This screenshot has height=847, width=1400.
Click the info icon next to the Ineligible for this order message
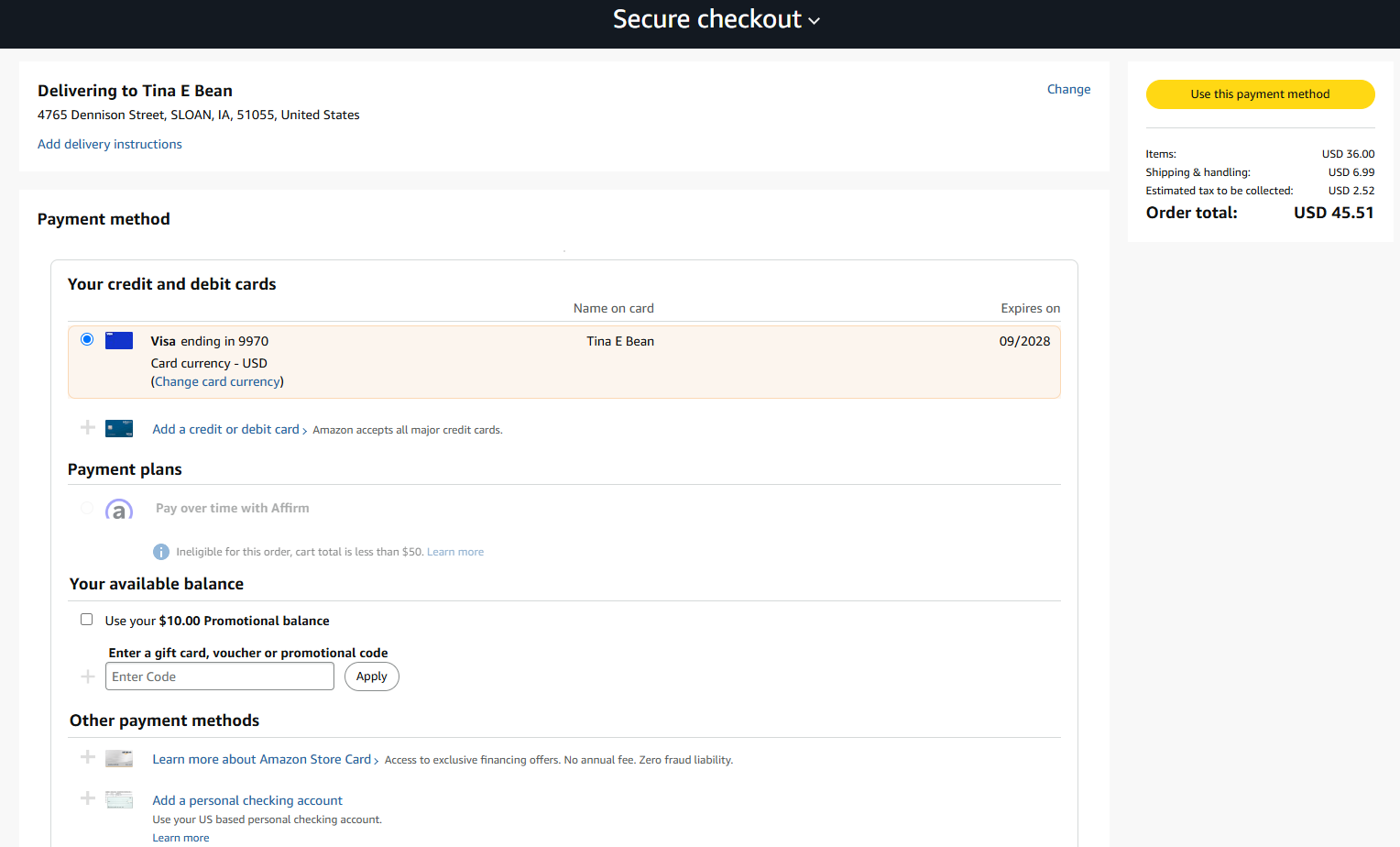[161, 552]
